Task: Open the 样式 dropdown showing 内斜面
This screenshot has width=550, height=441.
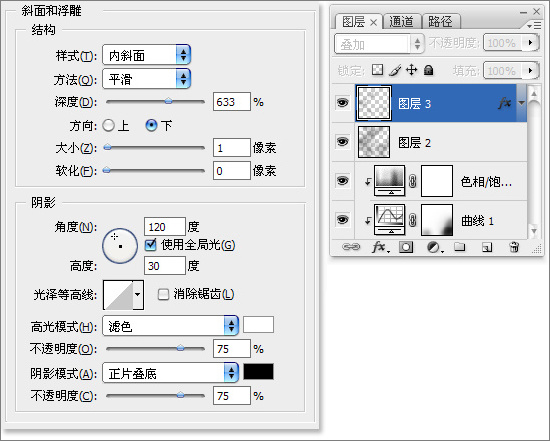Action: coord(147,55)
